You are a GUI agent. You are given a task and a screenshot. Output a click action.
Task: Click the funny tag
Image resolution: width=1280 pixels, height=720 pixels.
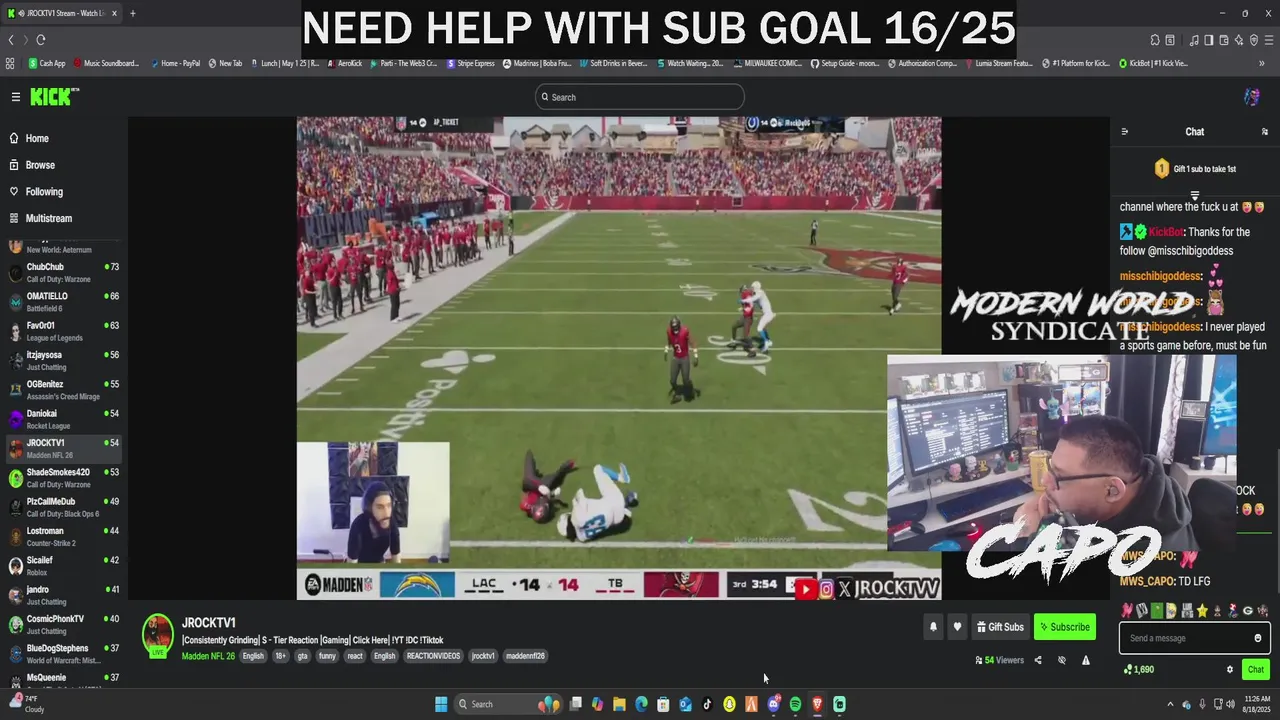pos(327,656)
